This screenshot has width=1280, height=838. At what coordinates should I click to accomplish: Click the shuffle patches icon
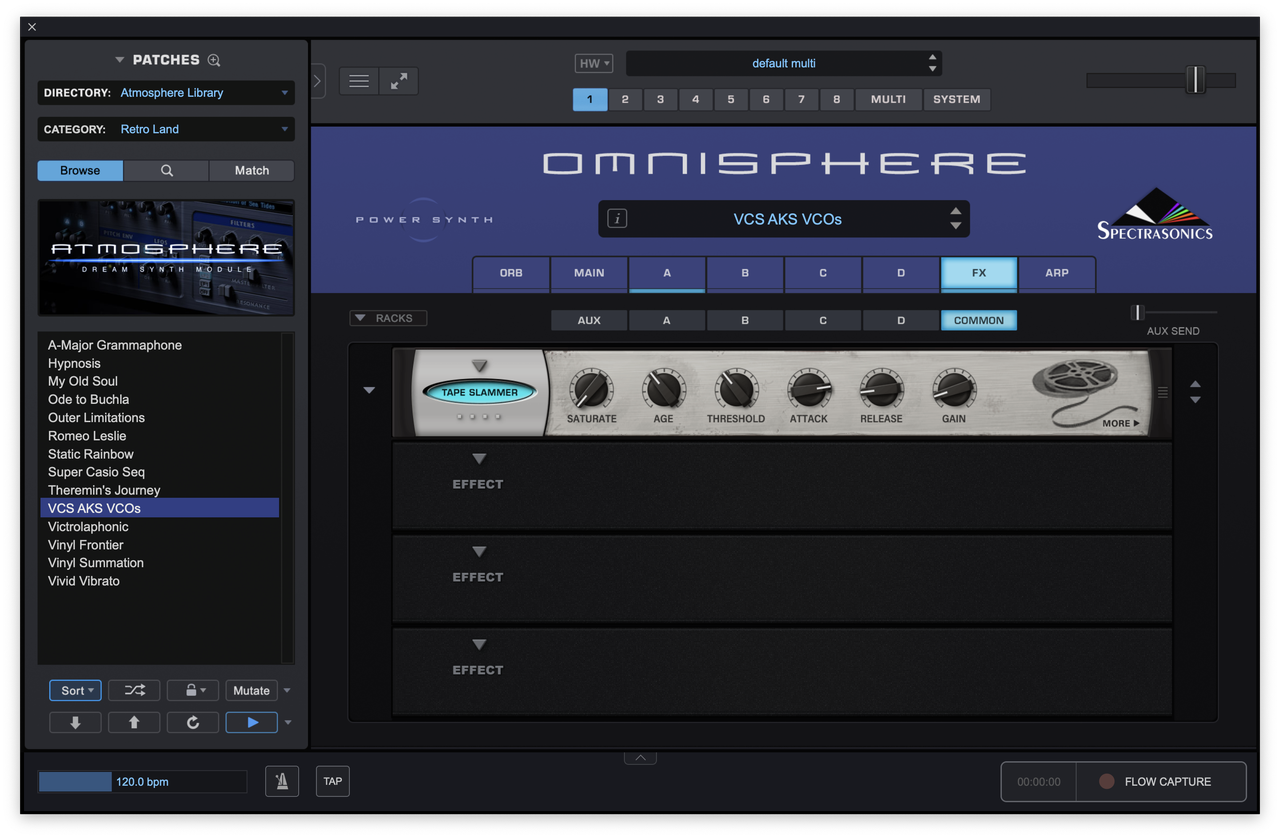point(134,690)
